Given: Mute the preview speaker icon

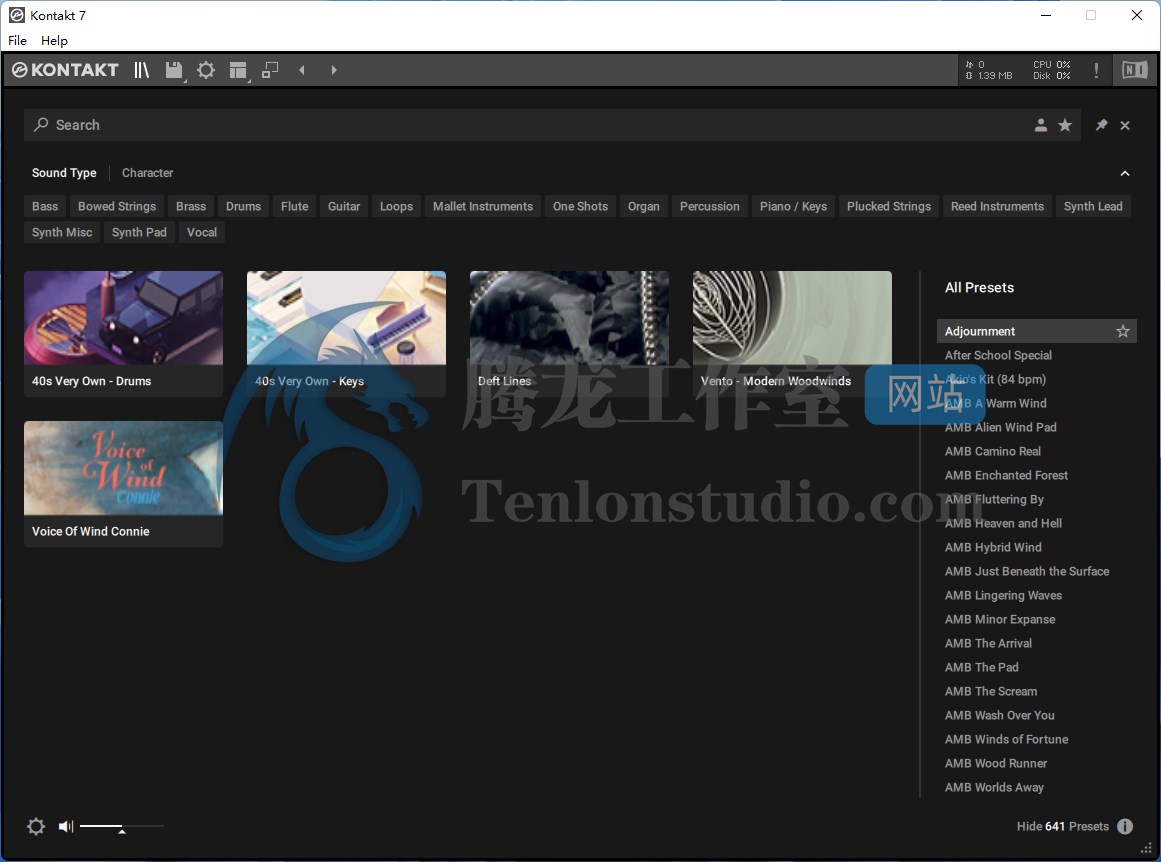Looking at the screenshot, I should tap(66, 826).
